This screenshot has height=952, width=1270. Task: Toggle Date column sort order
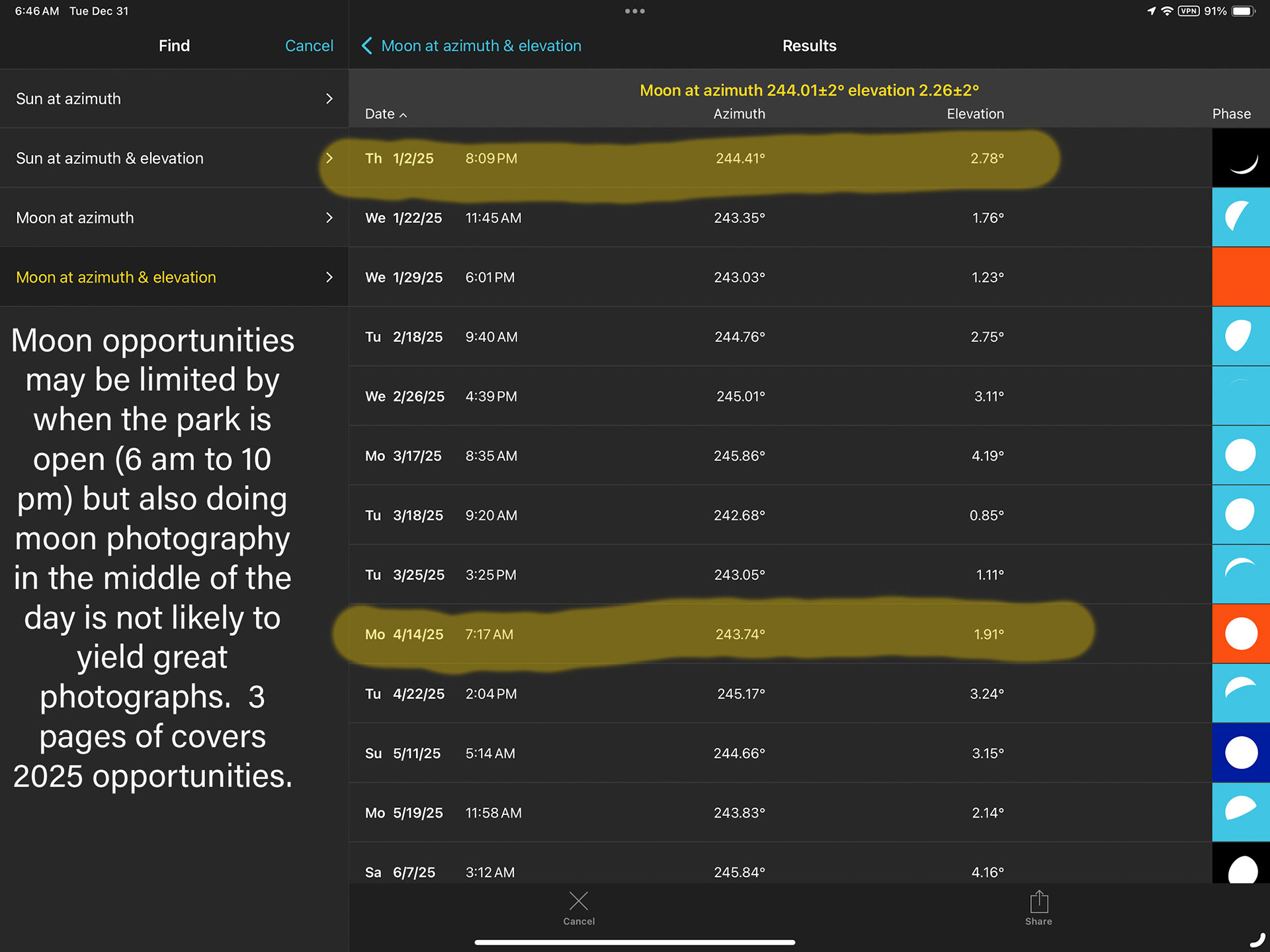point(386,114)
